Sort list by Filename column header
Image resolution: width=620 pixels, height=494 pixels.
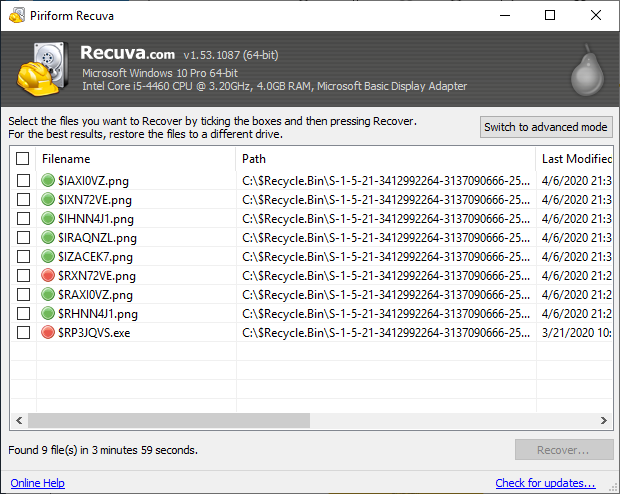pyautogui.click(x=136, y=159)
